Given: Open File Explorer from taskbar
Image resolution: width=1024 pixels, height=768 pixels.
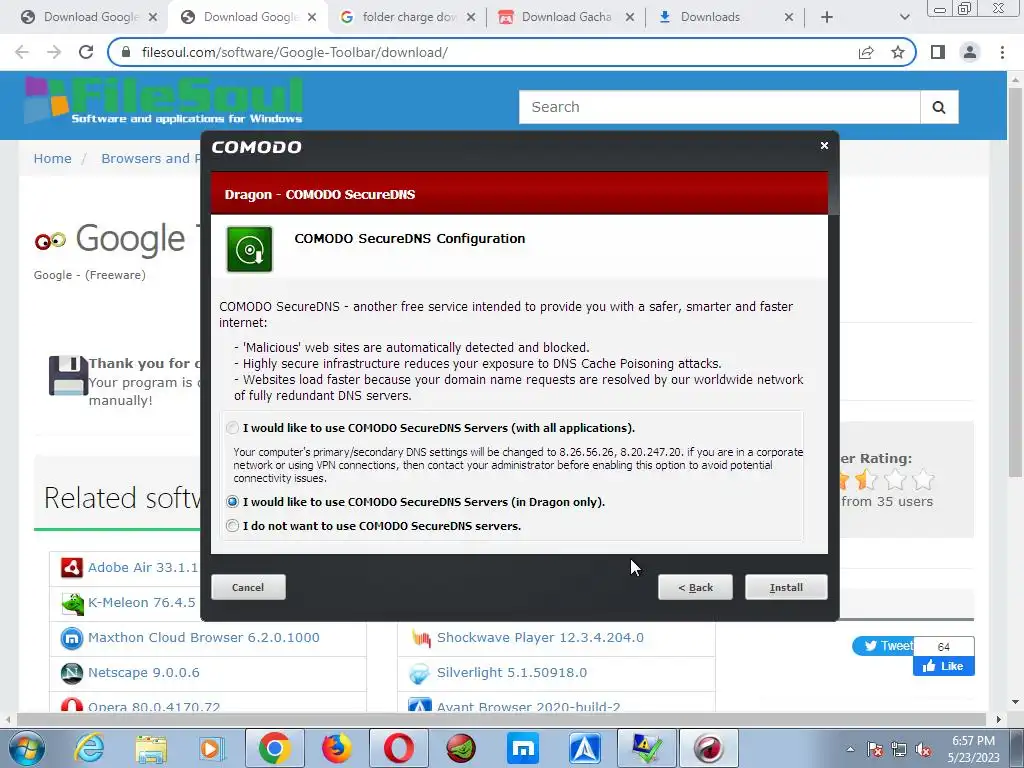Looking at the screenshot, I should [150, 749].
